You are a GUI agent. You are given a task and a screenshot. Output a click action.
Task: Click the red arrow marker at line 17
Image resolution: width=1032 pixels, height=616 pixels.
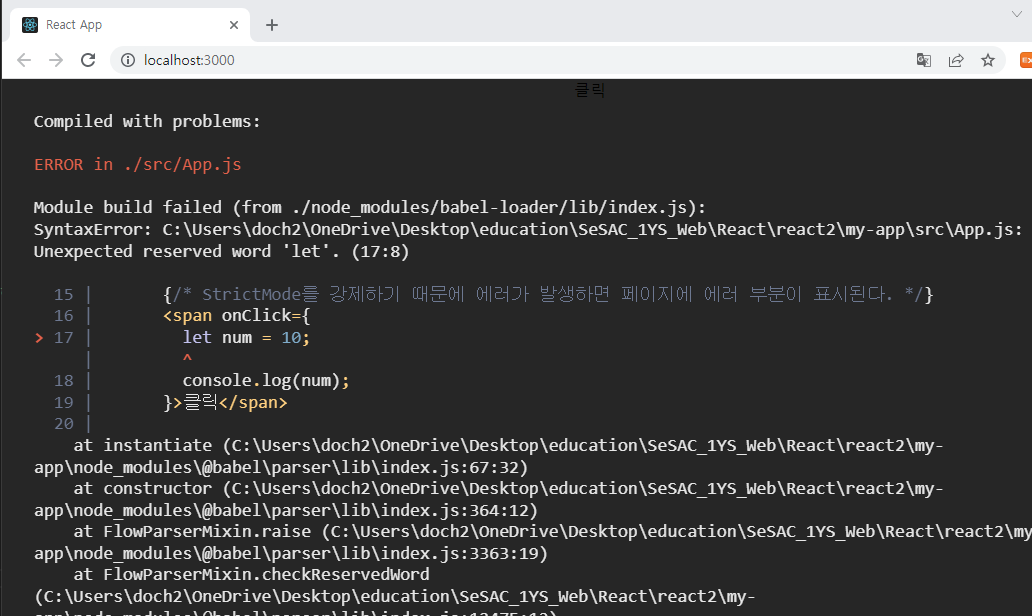(39, 338)
